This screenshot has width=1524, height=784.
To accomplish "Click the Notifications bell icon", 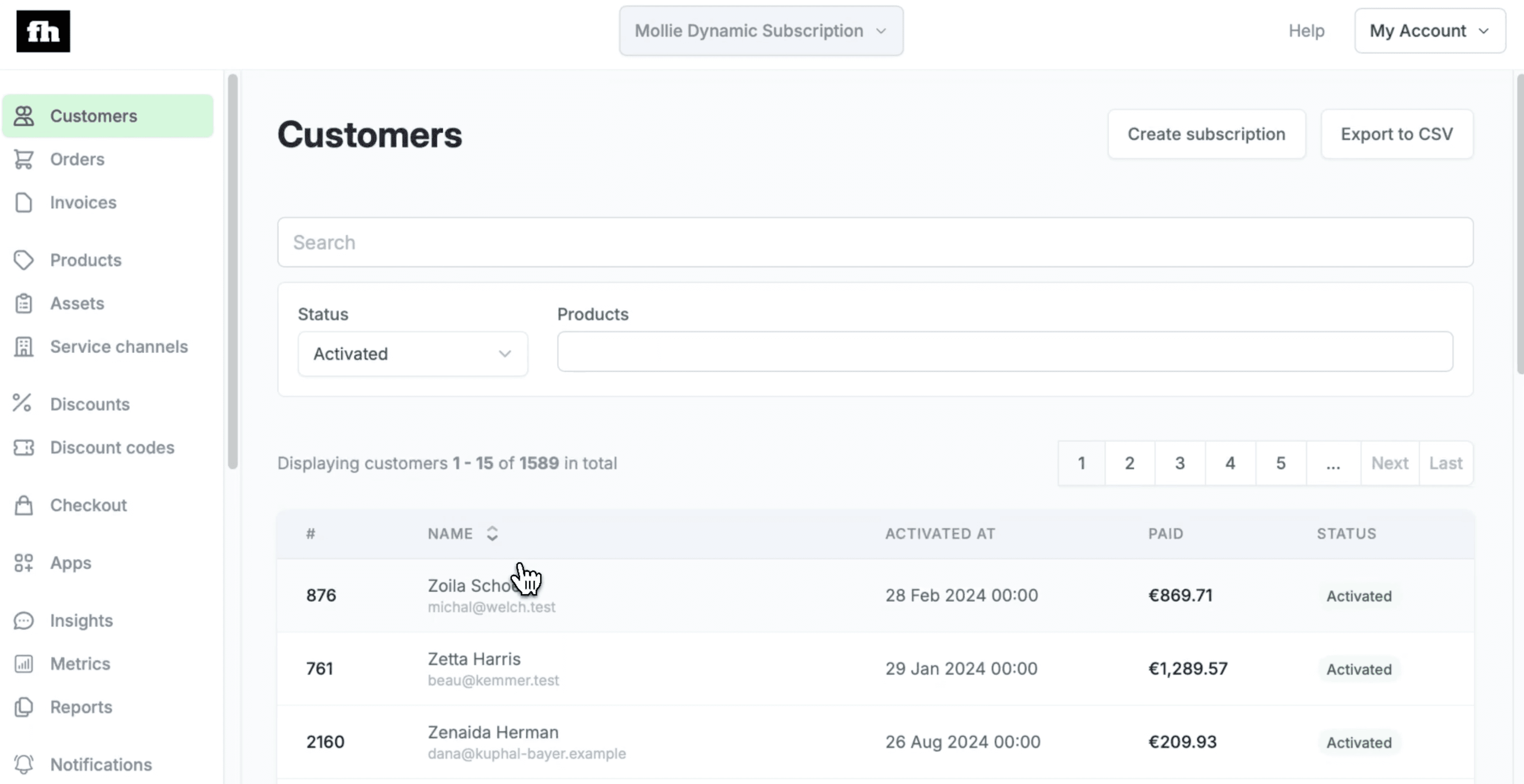I will click(x=24, y=764).
